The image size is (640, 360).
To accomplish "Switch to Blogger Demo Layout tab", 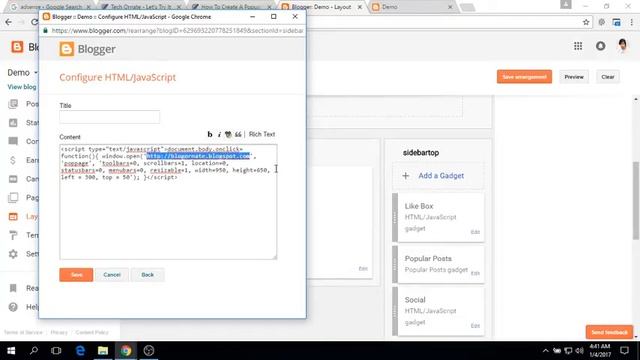I will click(321, 7).
